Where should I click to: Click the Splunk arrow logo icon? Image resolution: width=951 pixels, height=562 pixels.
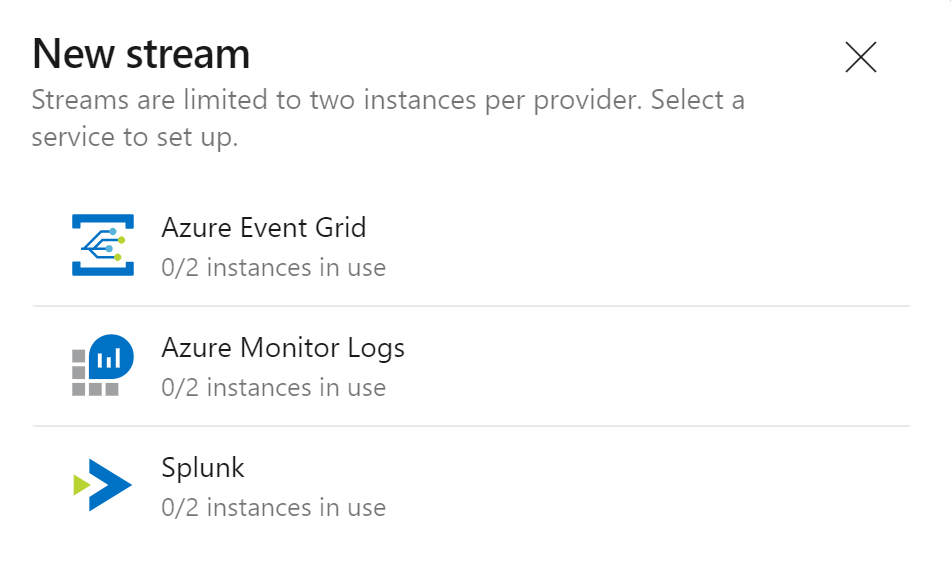click(x=103, y=485)
